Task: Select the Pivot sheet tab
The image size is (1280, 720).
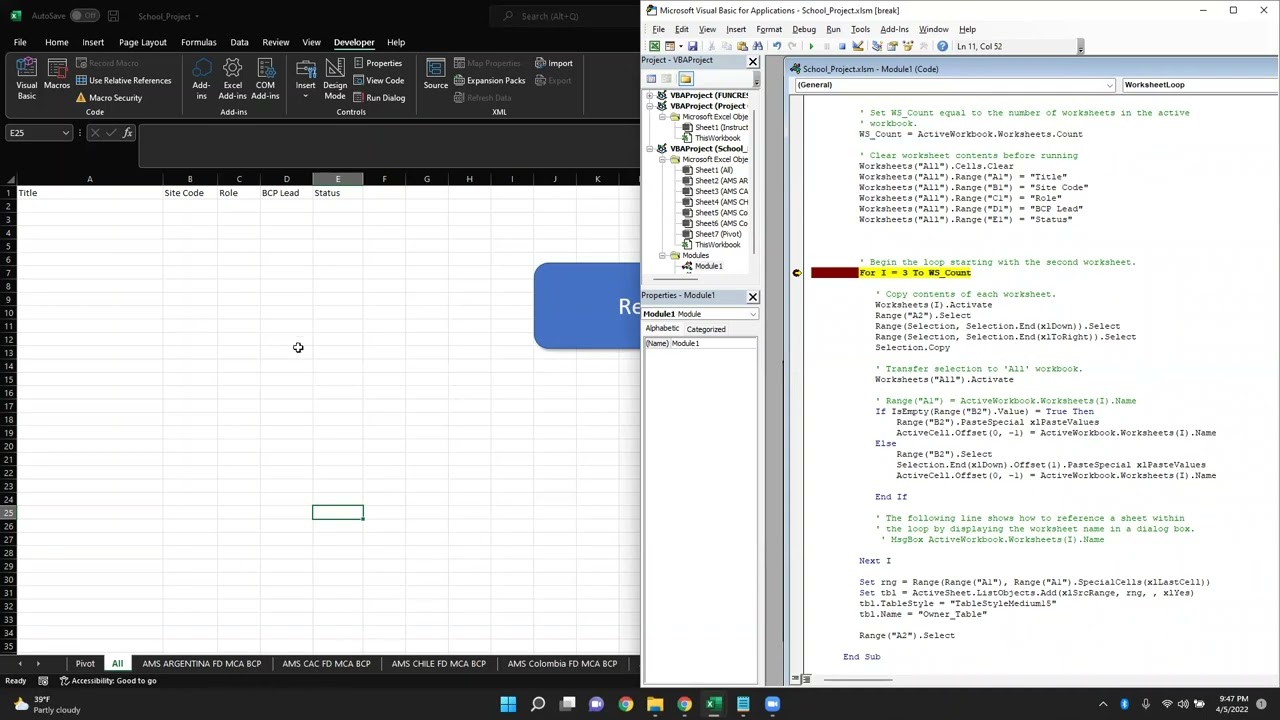Action: [x=85, y=663]
